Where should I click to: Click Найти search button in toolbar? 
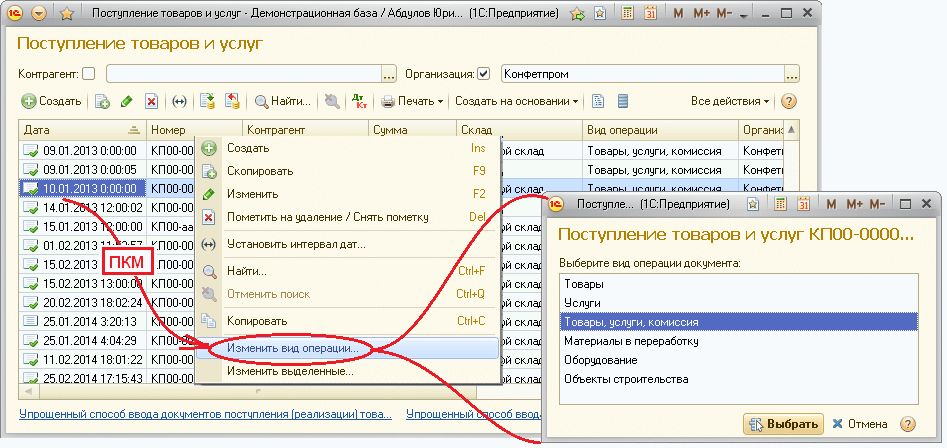282,101
